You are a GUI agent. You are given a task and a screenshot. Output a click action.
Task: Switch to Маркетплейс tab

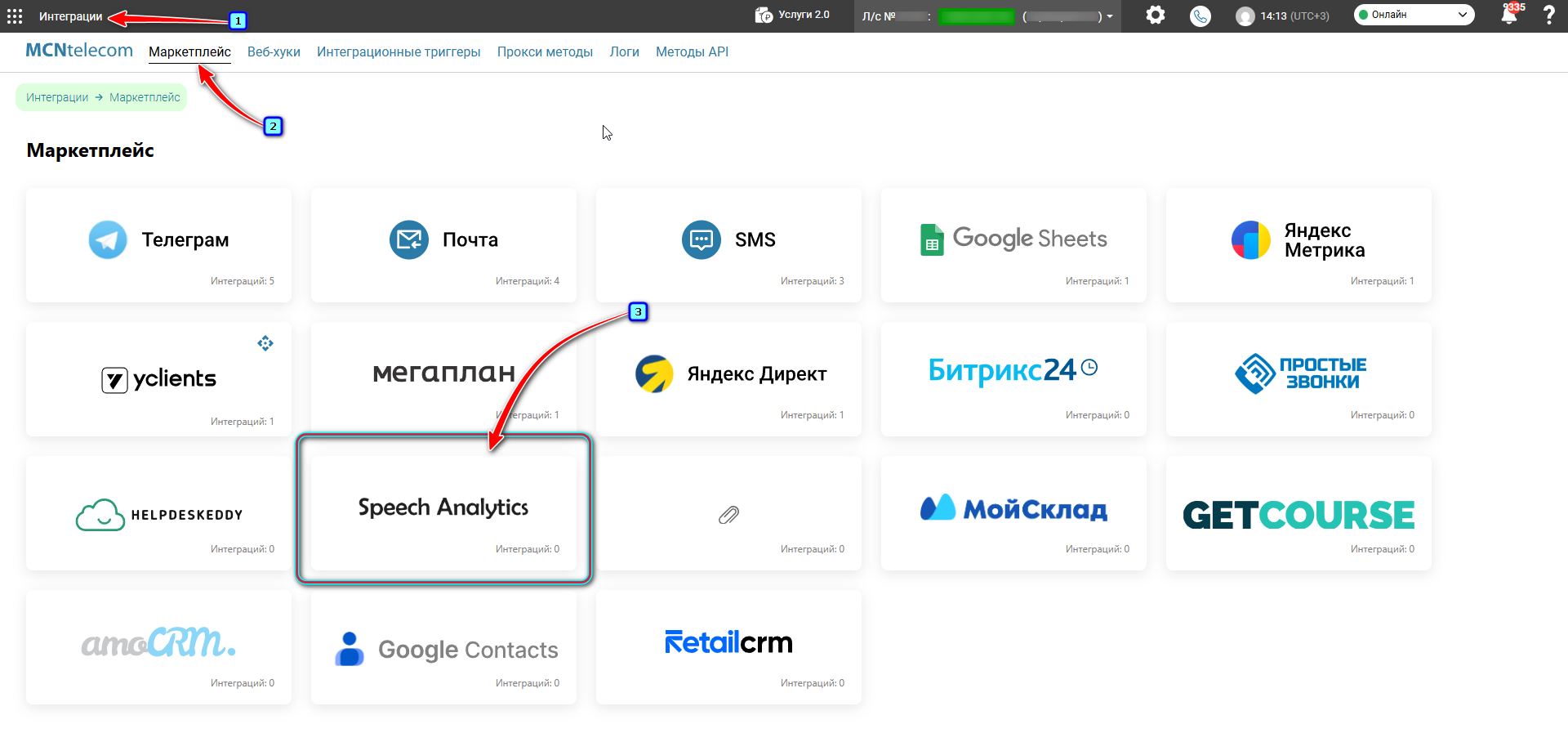(x=189, y=51)
